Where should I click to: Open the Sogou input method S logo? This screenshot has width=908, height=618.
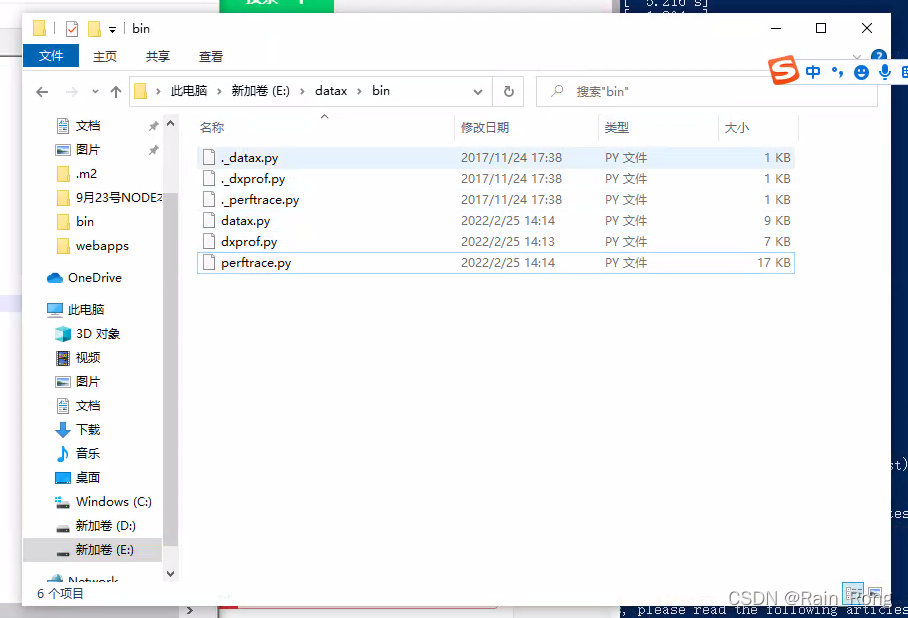tap(783, 72)
